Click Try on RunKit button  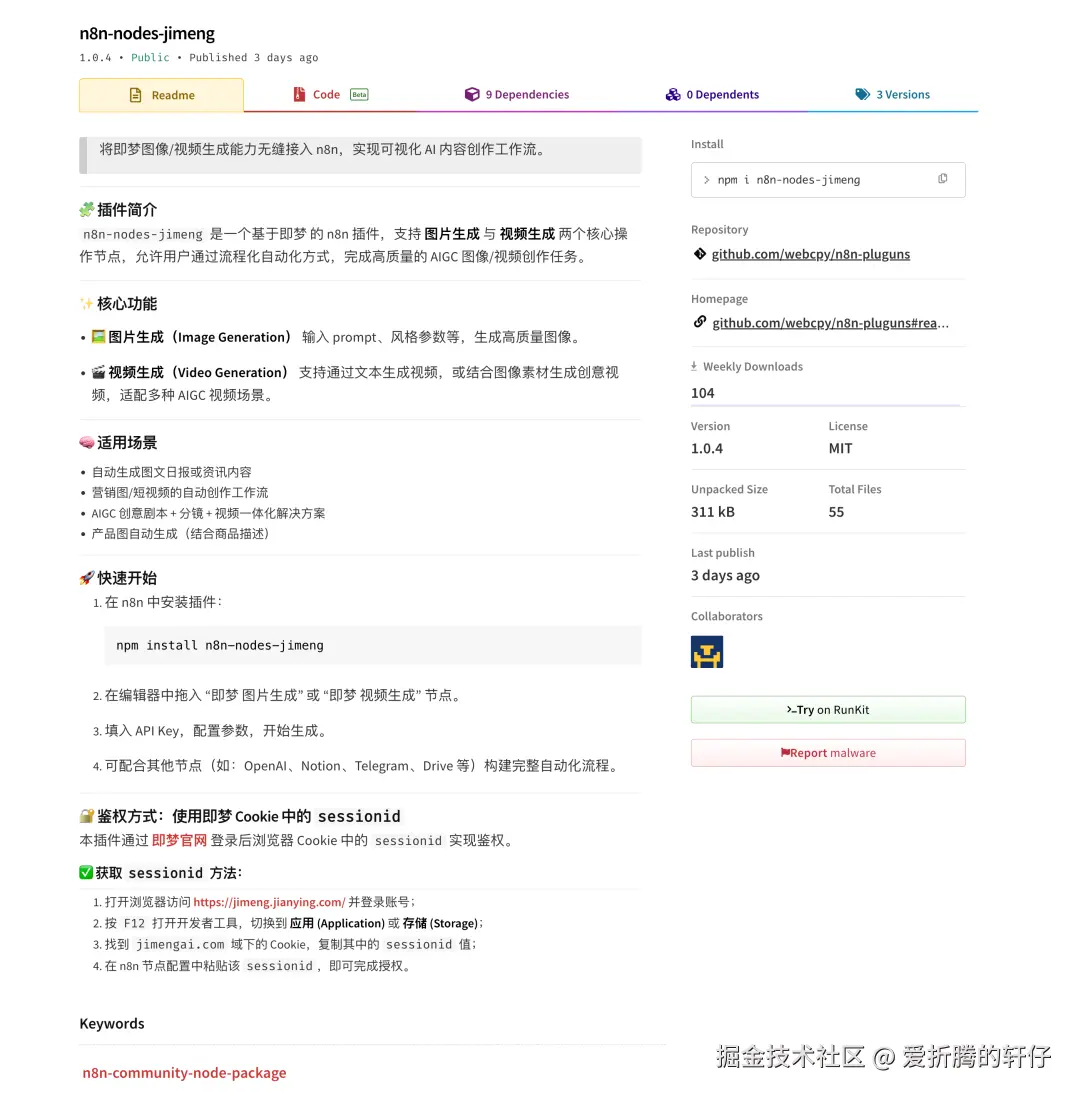click(828, 709)
